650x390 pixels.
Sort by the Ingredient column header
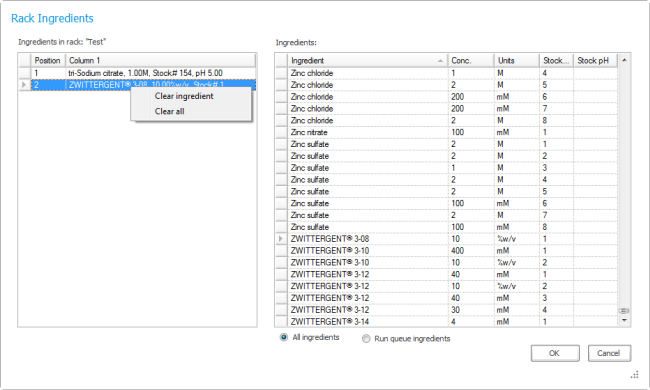[x=367, y=61]
